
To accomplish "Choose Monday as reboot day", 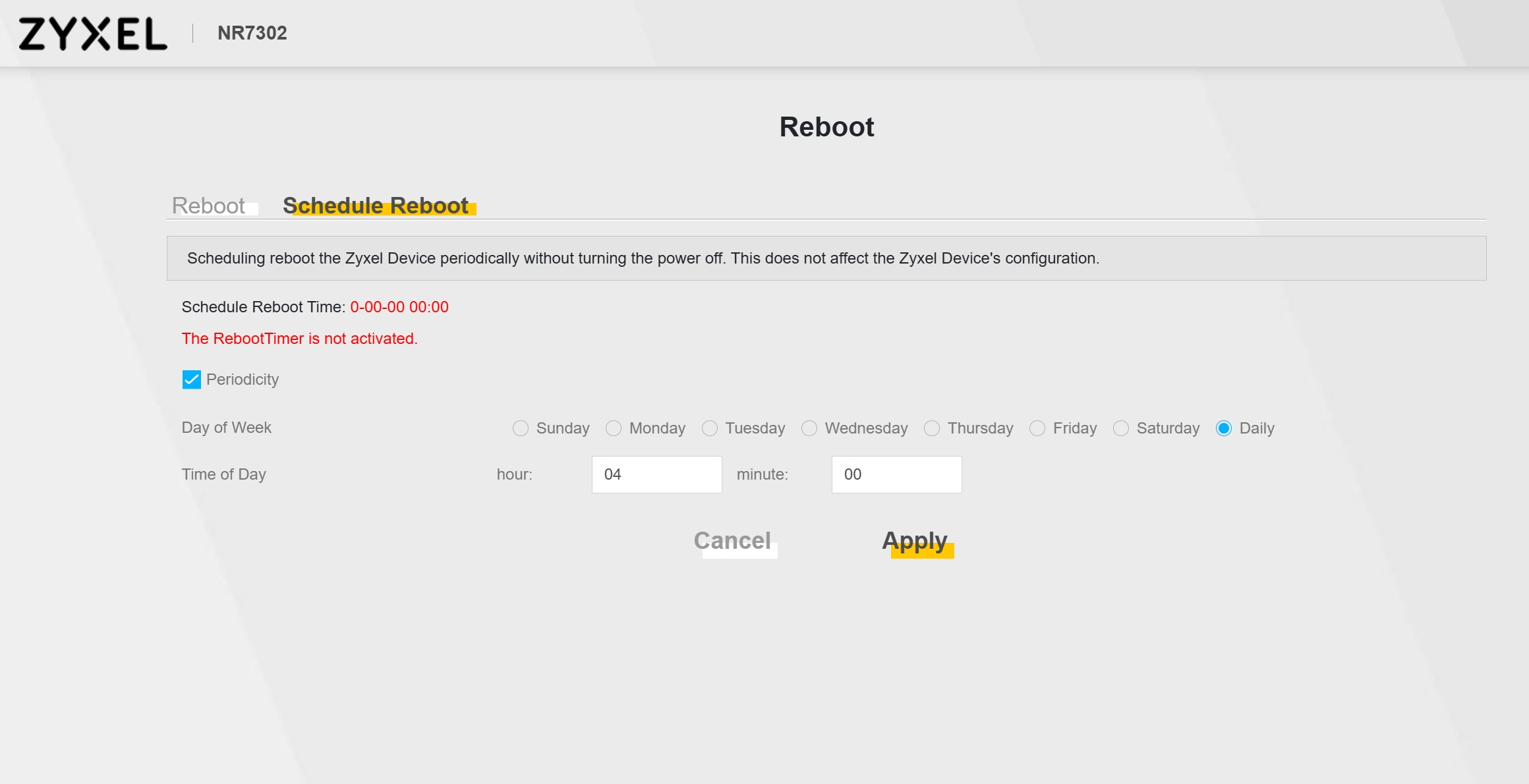I will (x=614, y=428).
